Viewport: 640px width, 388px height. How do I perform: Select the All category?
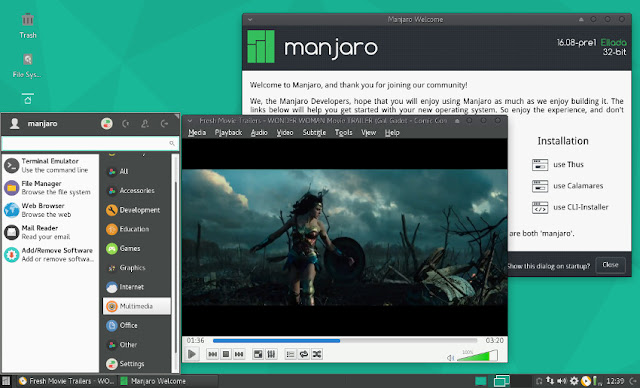point(136,171)
